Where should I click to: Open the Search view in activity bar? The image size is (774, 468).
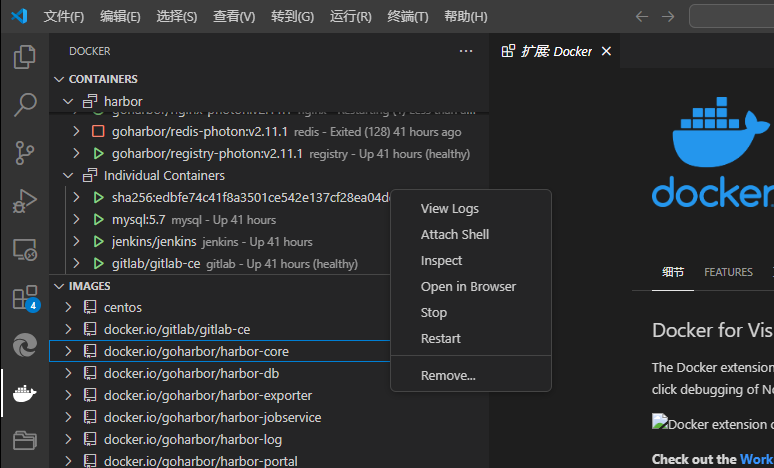[x=25, y=105]
